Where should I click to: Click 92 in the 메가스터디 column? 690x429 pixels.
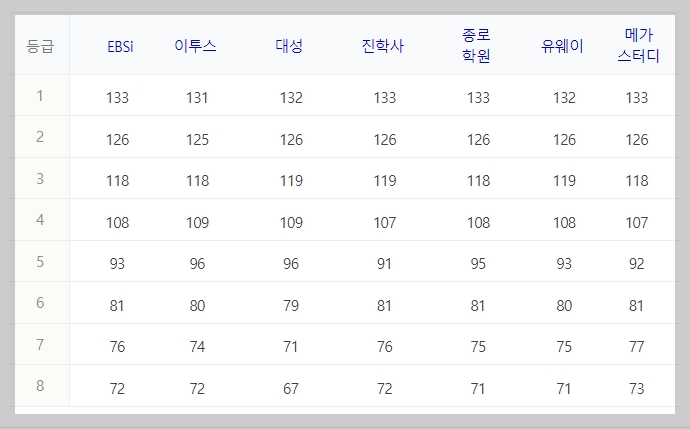(x=636, y=264)
